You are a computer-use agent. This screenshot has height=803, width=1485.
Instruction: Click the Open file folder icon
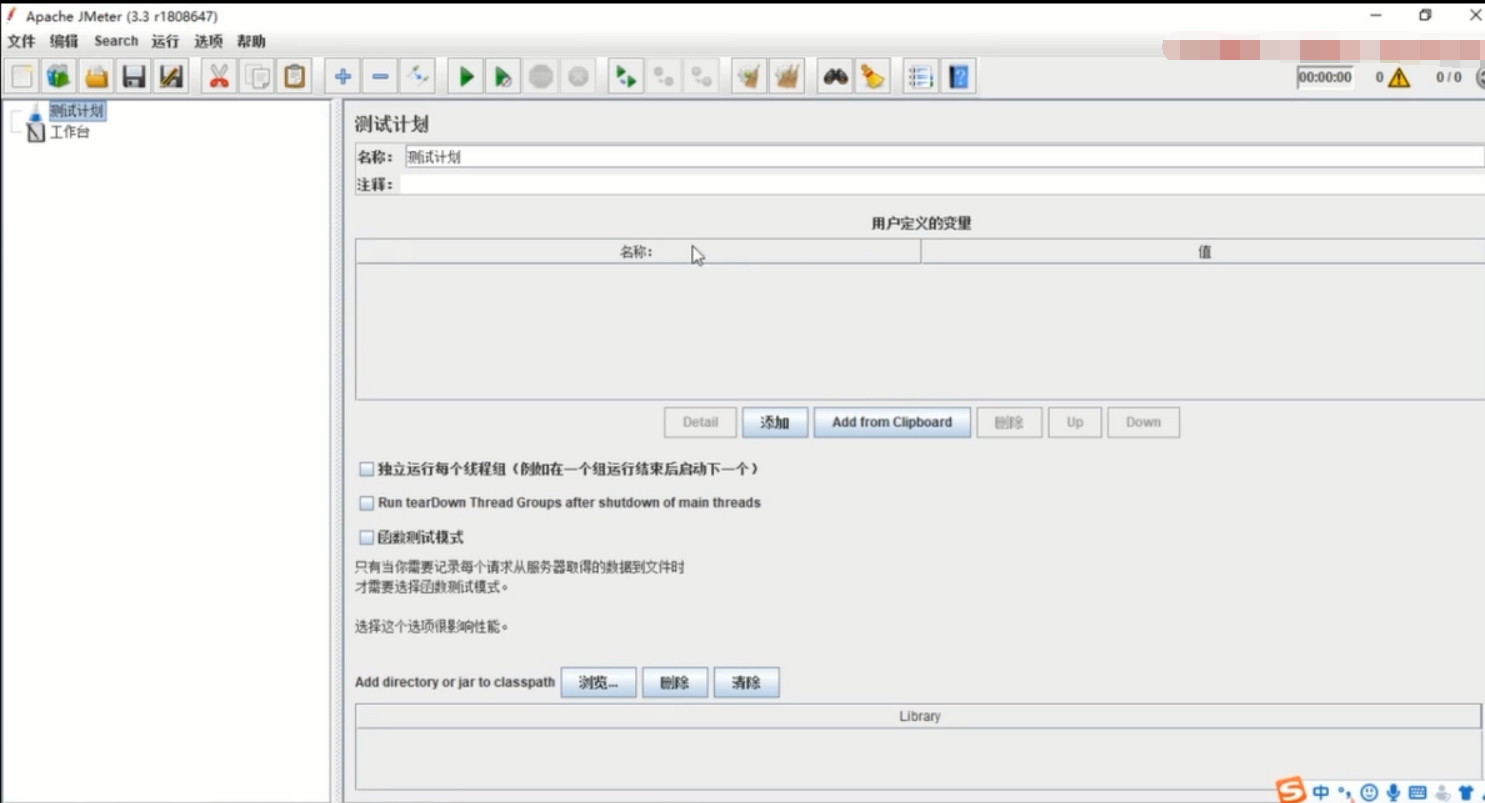(97, 76)
